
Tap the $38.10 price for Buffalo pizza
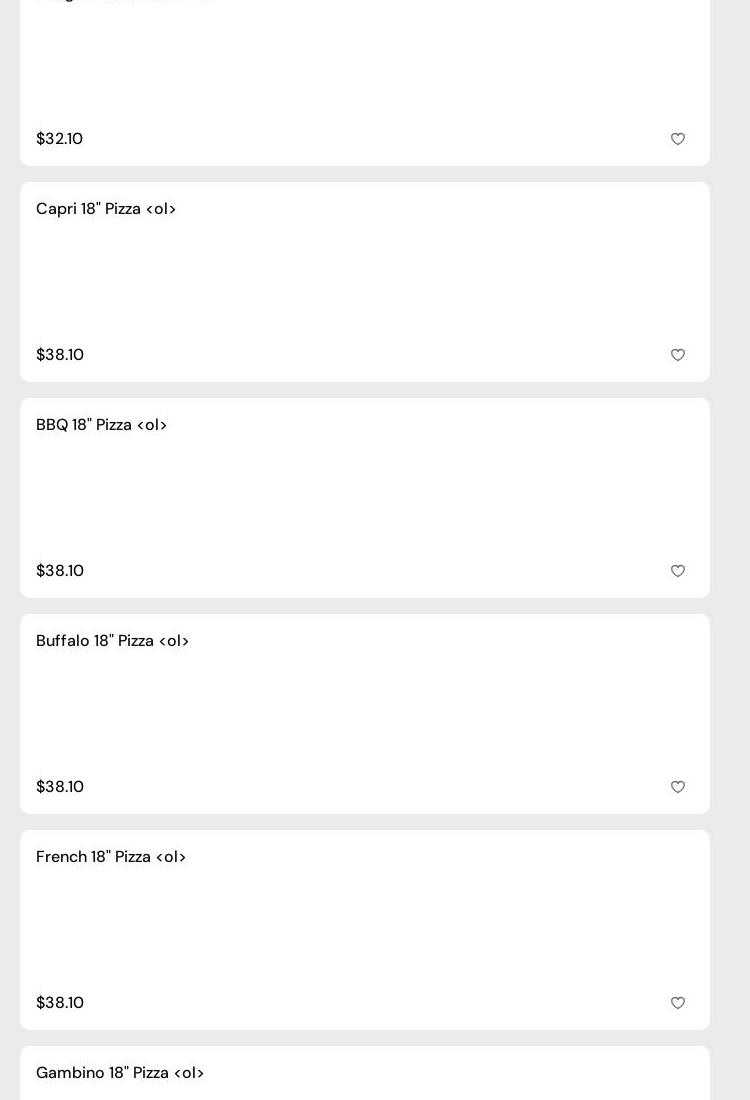pyautogui.click(x=60, y=787)
